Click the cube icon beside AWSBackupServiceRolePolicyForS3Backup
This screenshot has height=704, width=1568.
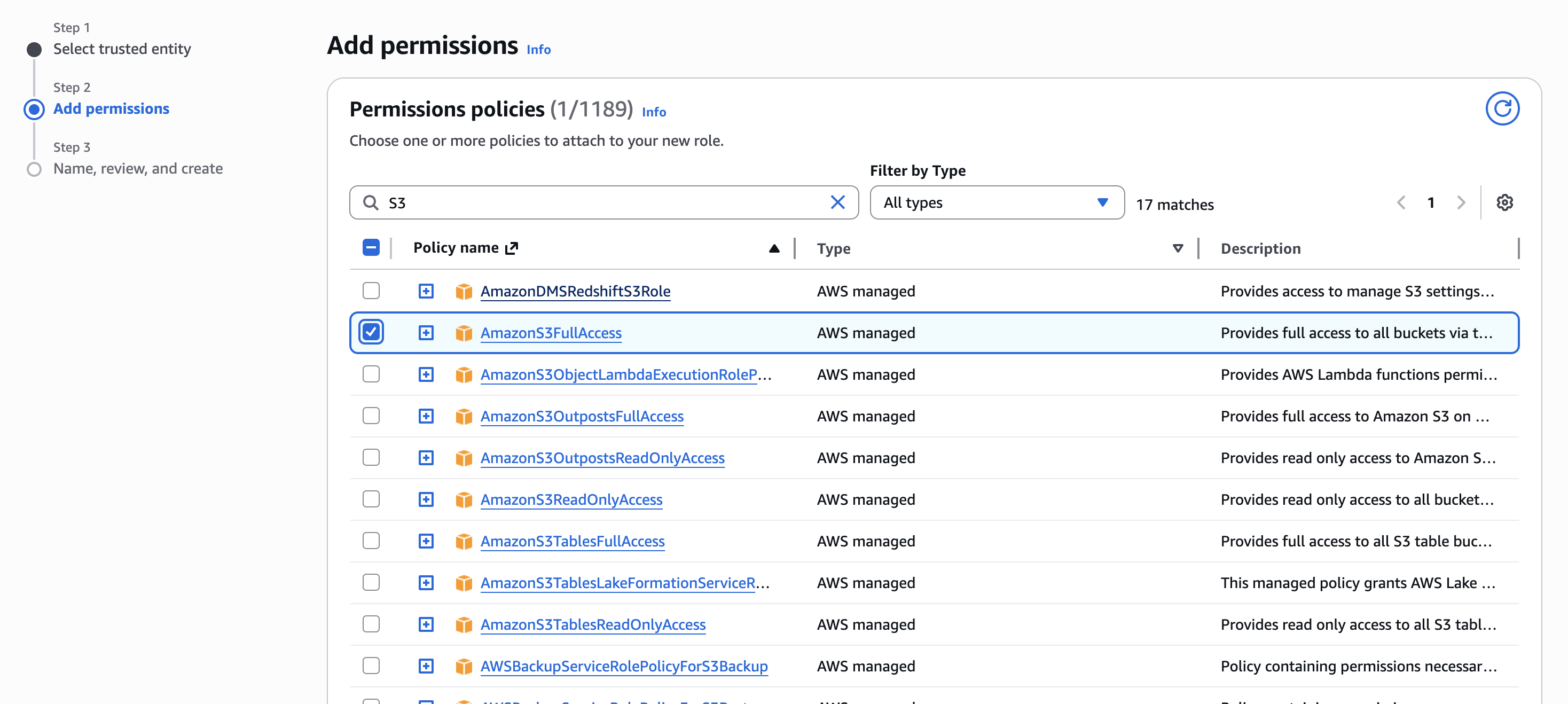(x=464, y=666)
